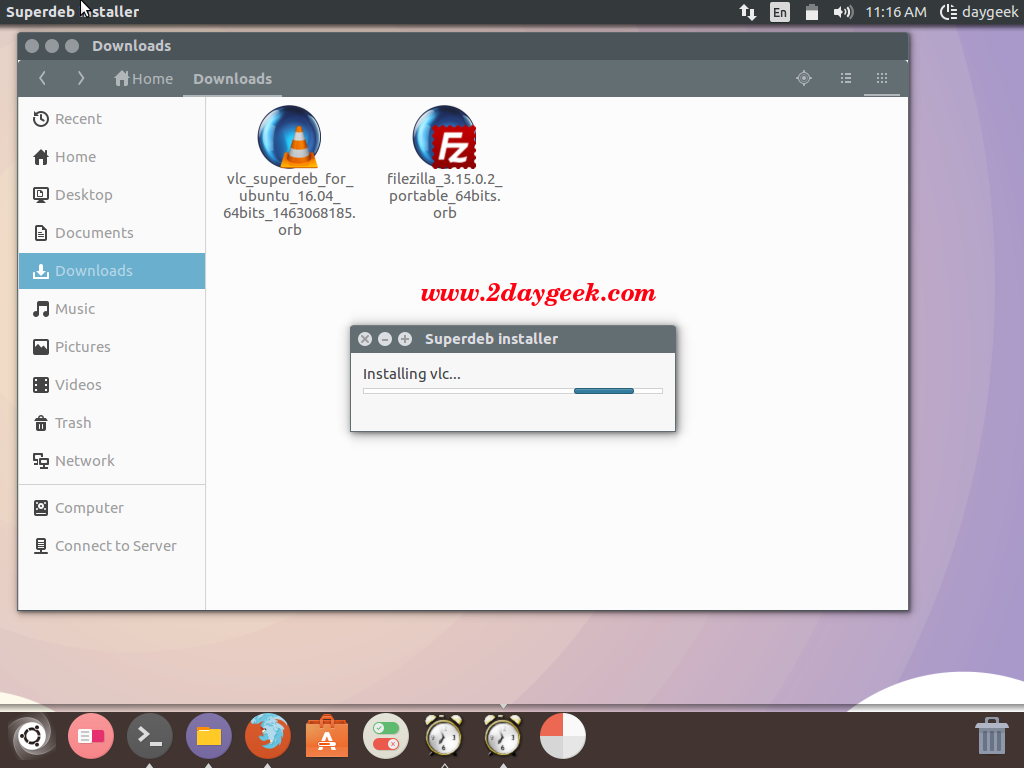Image resolution: width=1024 pixels, height=768 pixels.
Task: Launch Firefox from the dock
Action: coord(268,736)
